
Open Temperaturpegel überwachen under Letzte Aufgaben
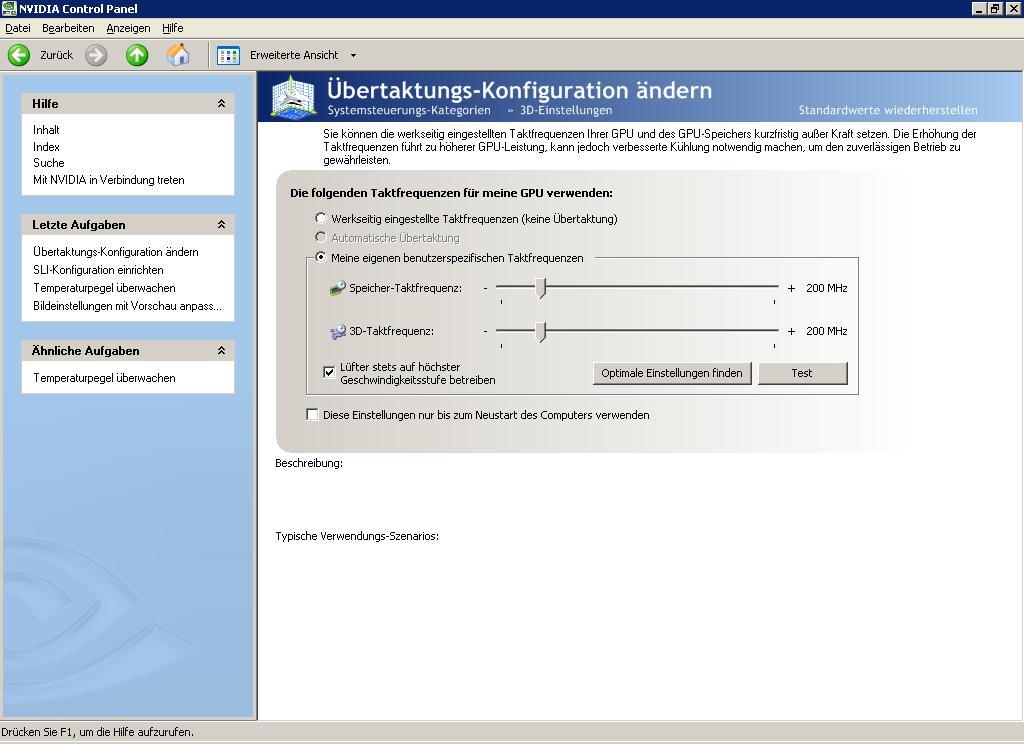104,288
